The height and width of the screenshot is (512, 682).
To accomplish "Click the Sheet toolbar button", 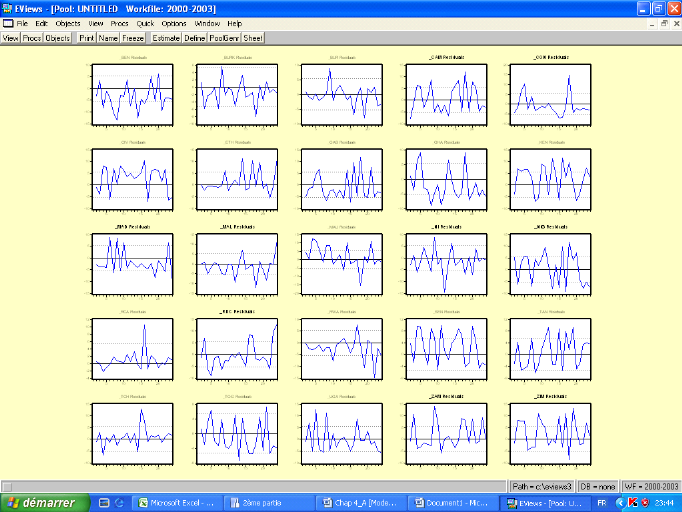I will click(254, 38).
